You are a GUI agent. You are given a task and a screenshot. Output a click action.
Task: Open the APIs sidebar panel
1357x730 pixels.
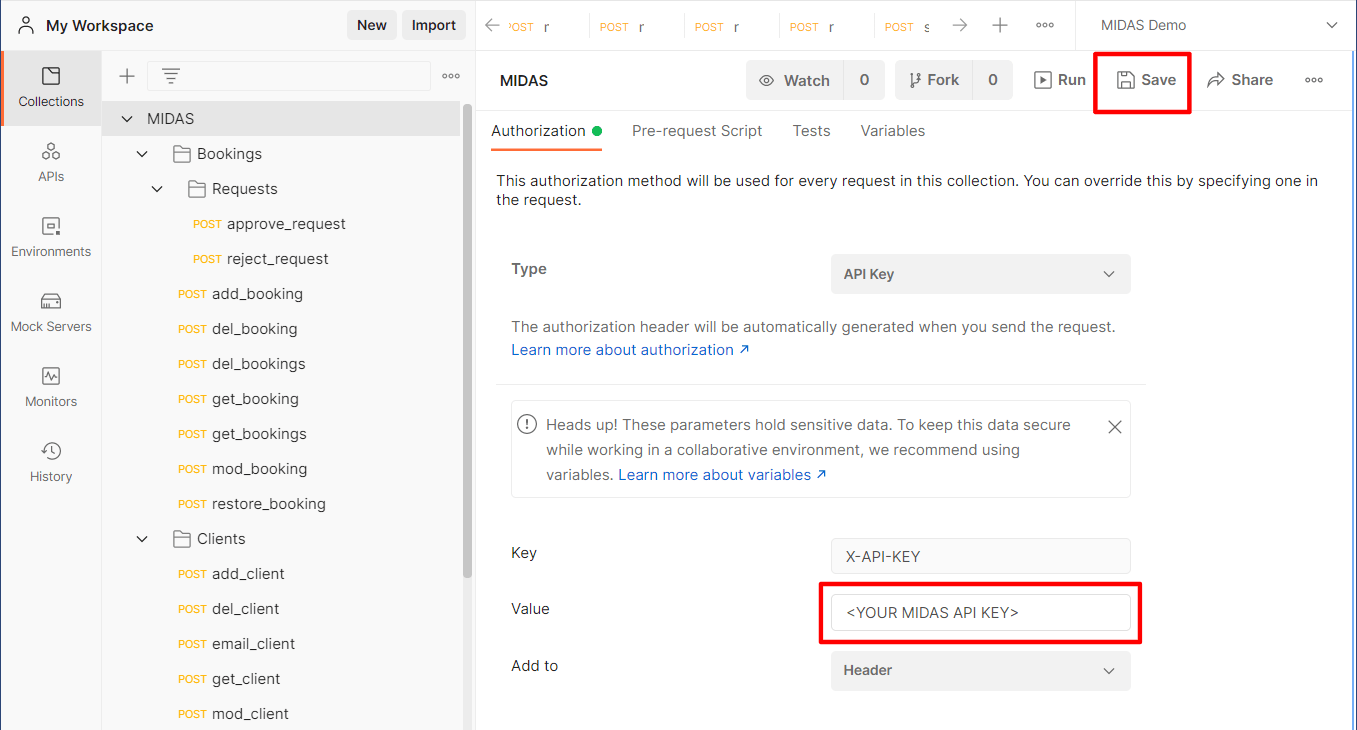[x=51, y=162]
